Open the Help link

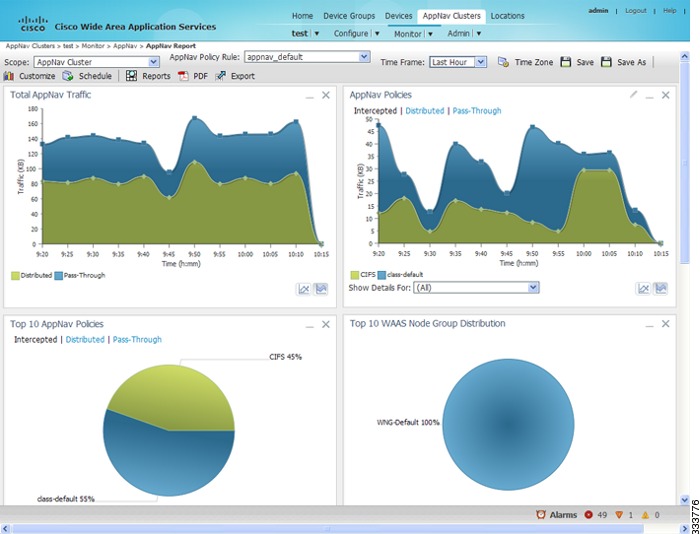[670, 11]
